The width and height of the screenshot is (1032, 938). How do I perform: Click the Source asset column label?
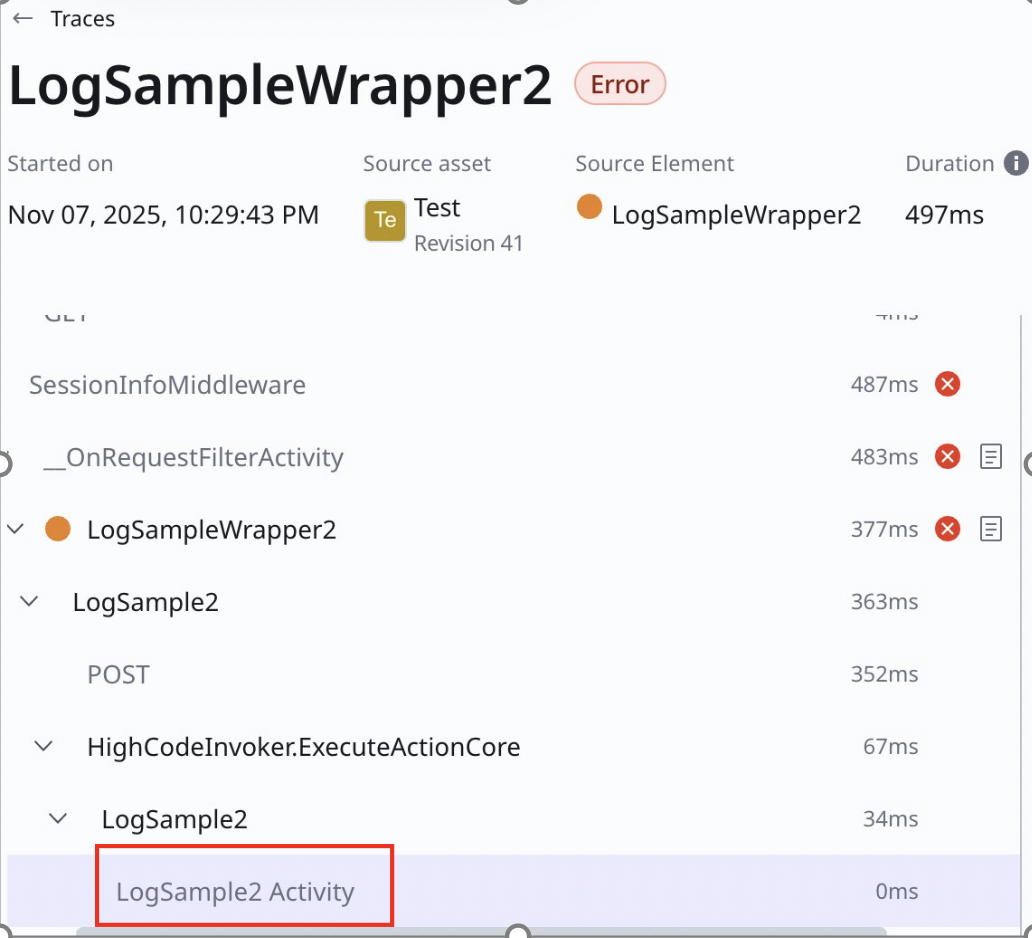pos(427,163)
